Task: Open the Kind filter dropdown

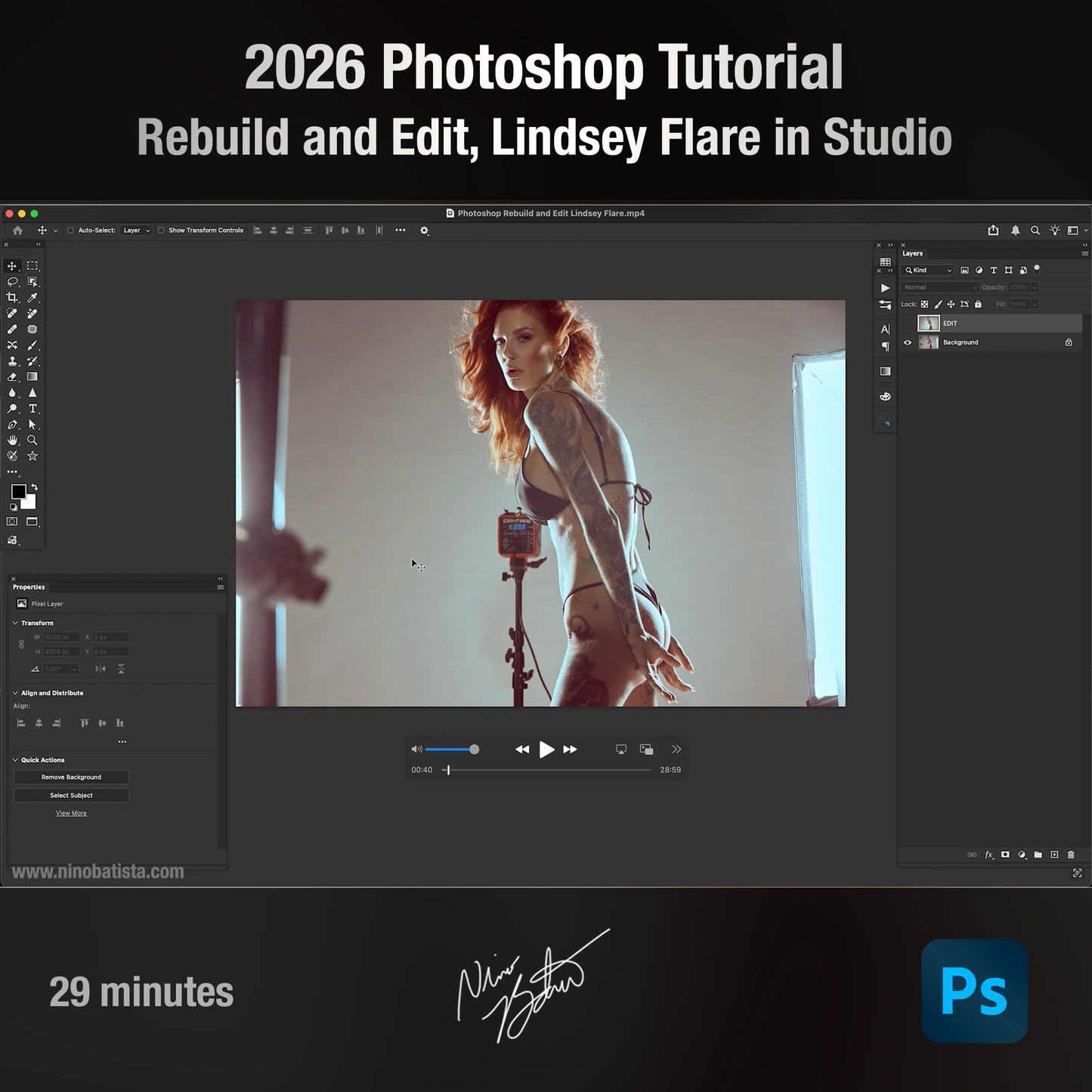Action: click(x=927, y=270)
